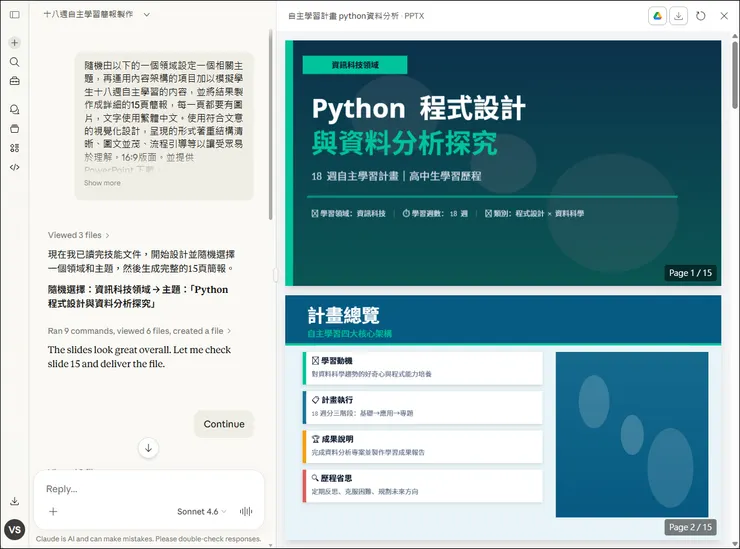Open the chat title dropdown menu
740x549 pixels.
147,15
